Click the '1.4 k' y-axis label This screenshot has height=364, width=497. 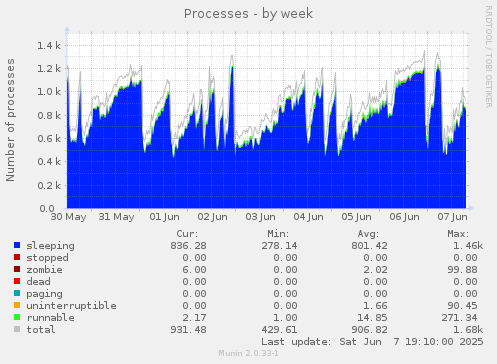49,46
